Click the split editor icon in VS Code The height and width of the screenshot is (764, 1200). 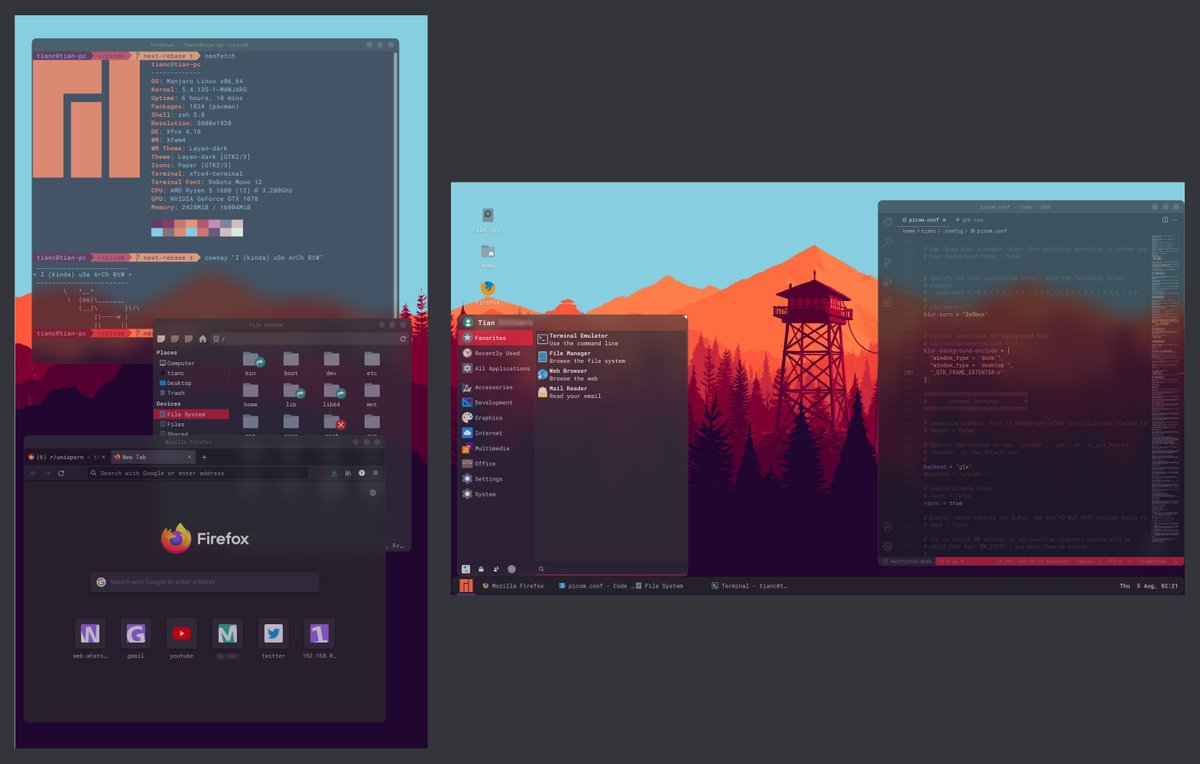(1165, 219)
